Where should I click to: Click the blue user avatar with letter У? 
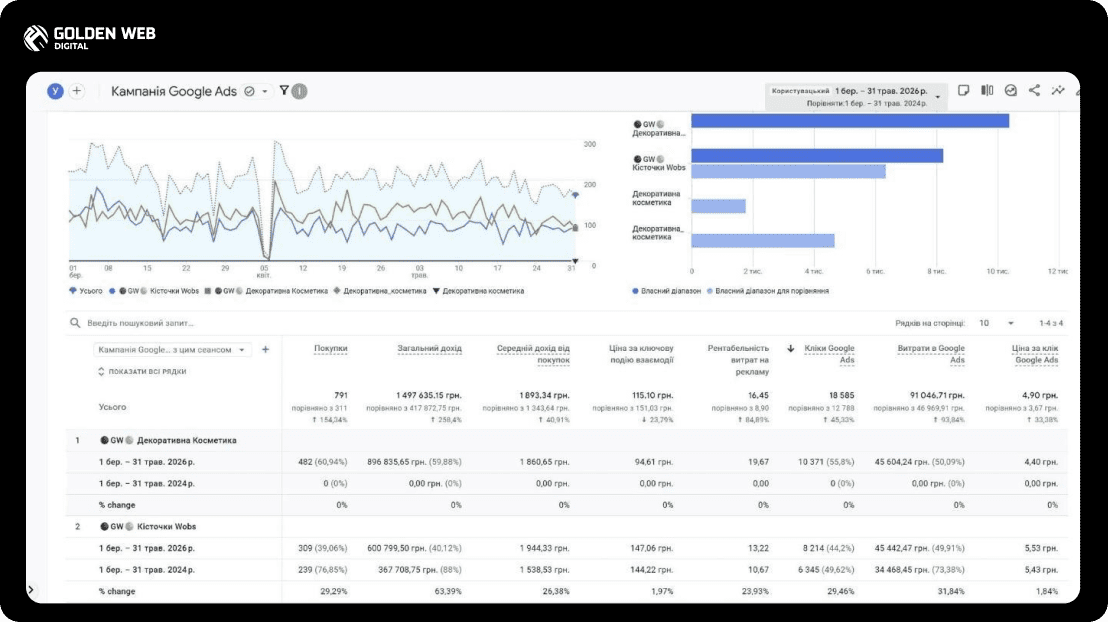click(x=55, y=91)
